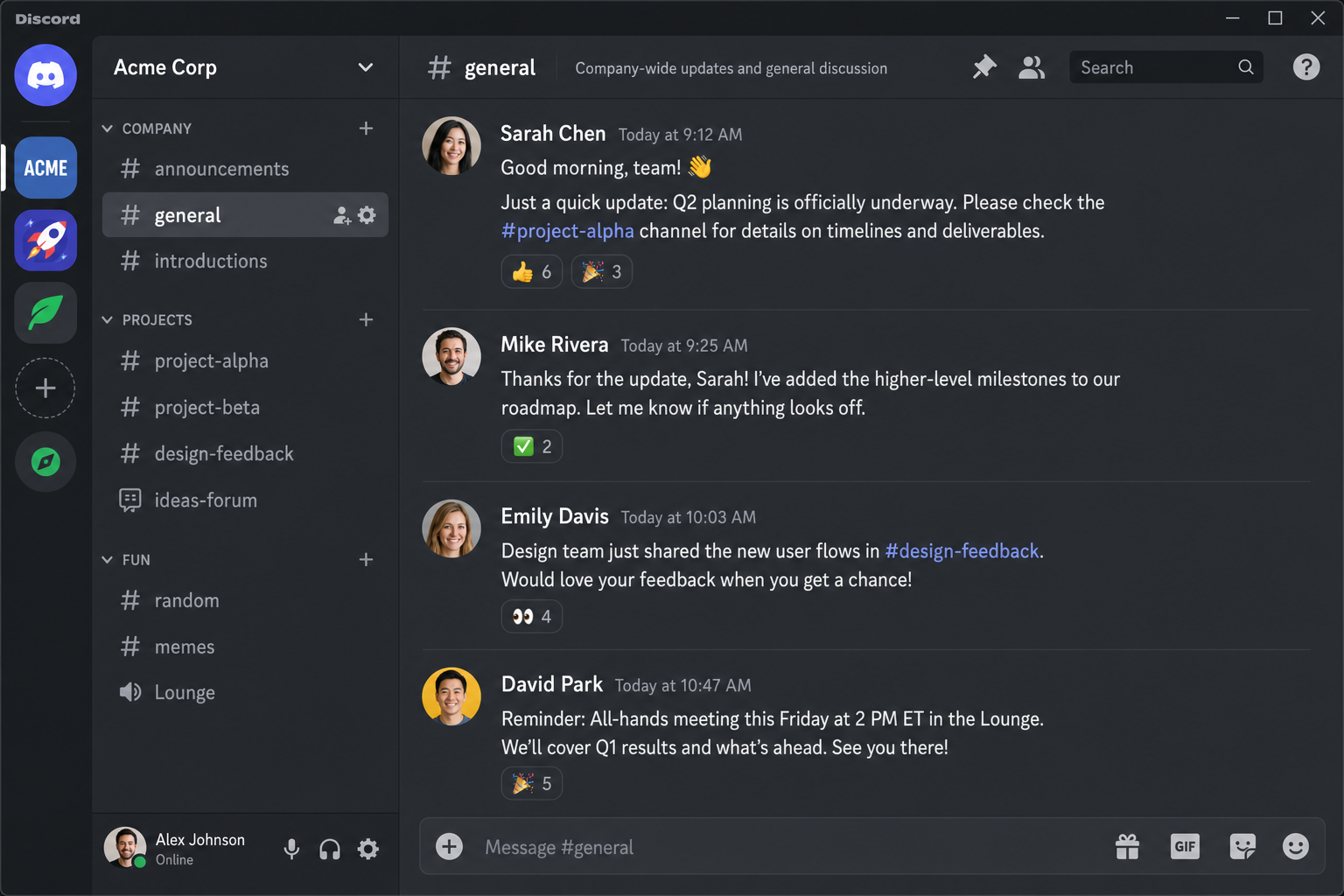This screenshot has height=896, width=1344.
Task: Click Alex Johnson's avatar
Action: 125,848
